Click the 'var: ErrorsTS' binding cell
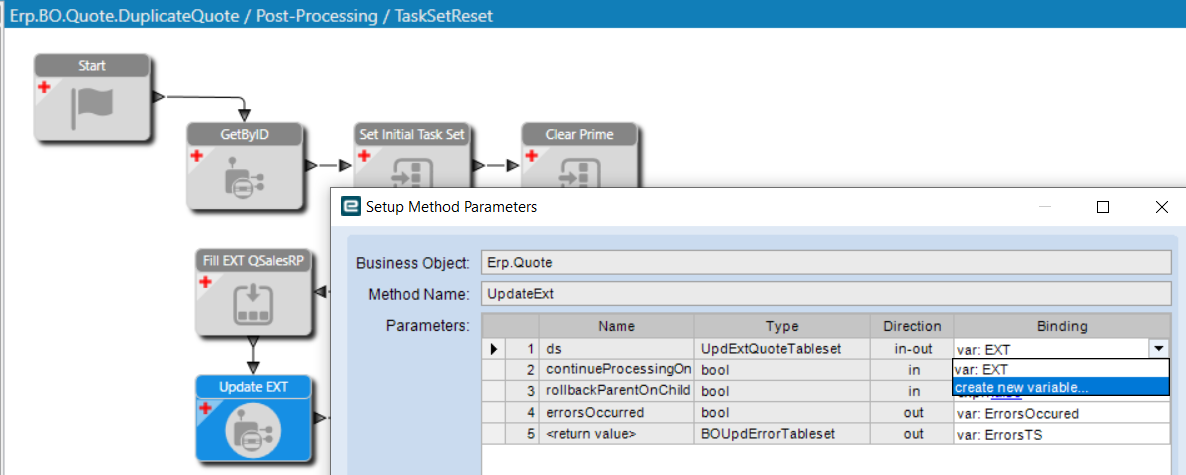1186x475 pixels. (x=1061, y=434)
